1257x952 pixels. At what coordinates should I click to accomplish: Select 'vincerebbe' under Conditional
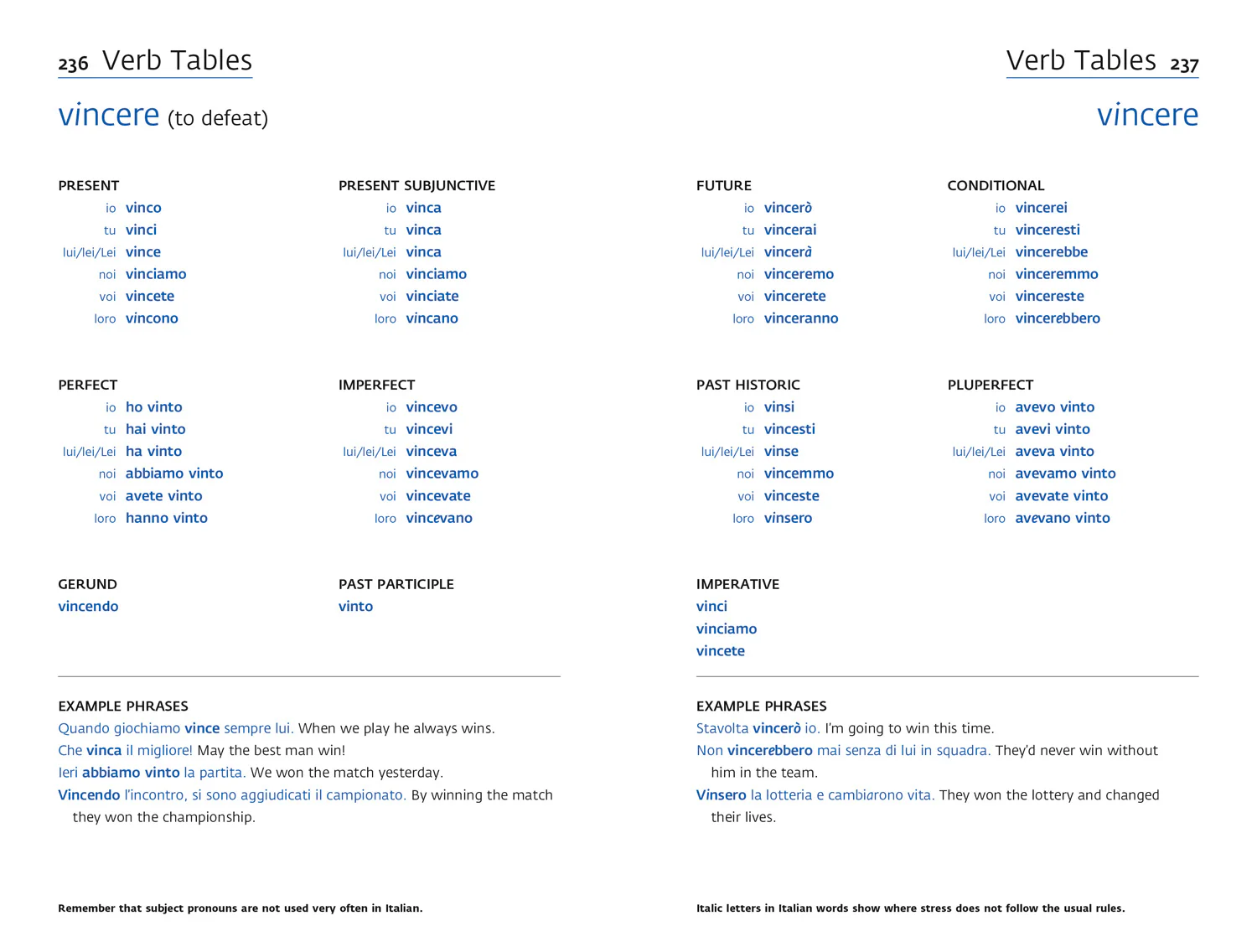tap(1052, 252)
